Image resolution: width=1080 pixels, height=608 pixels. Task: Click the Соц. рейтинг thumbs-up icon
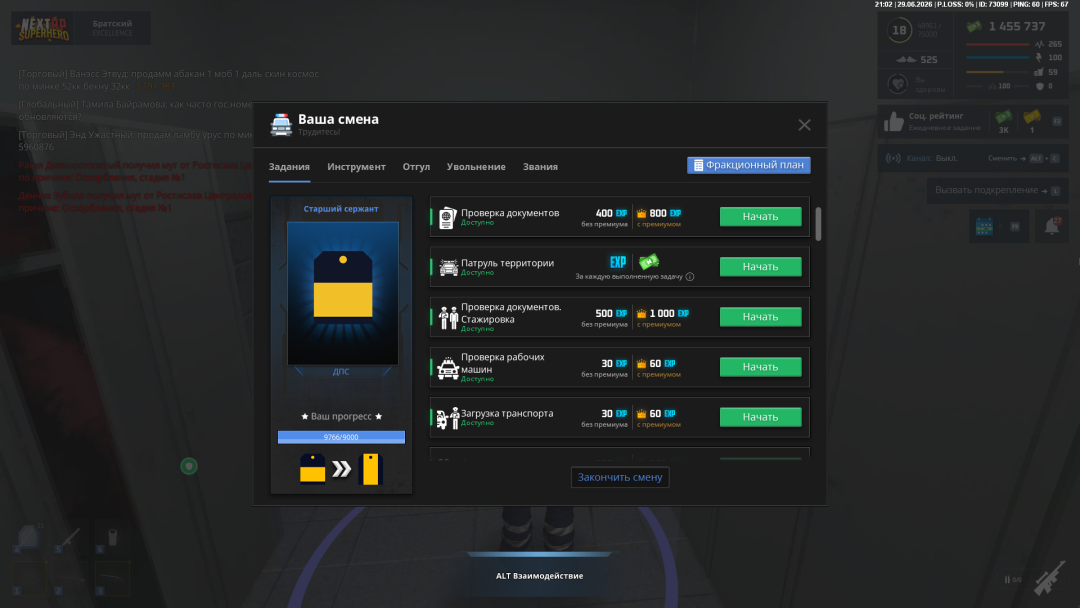[x=893, y=122]
